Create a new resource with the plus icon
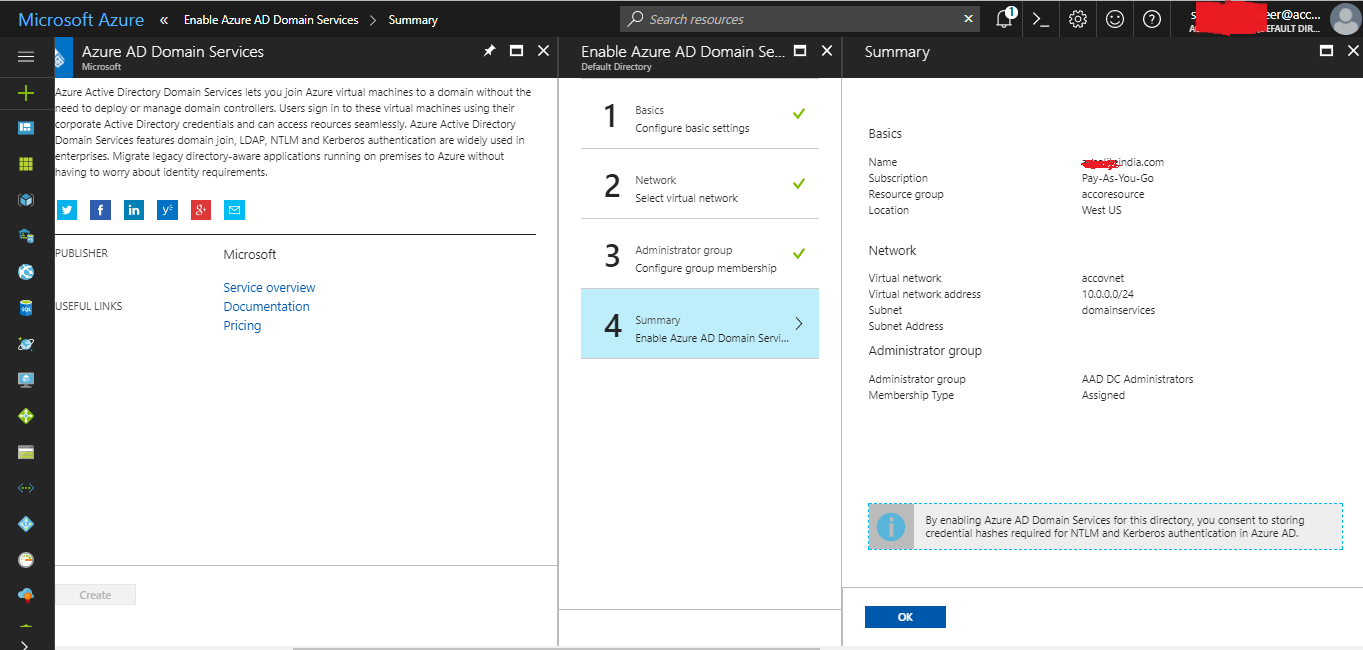This screenshot has width=1363, height=650. point(25,91)
